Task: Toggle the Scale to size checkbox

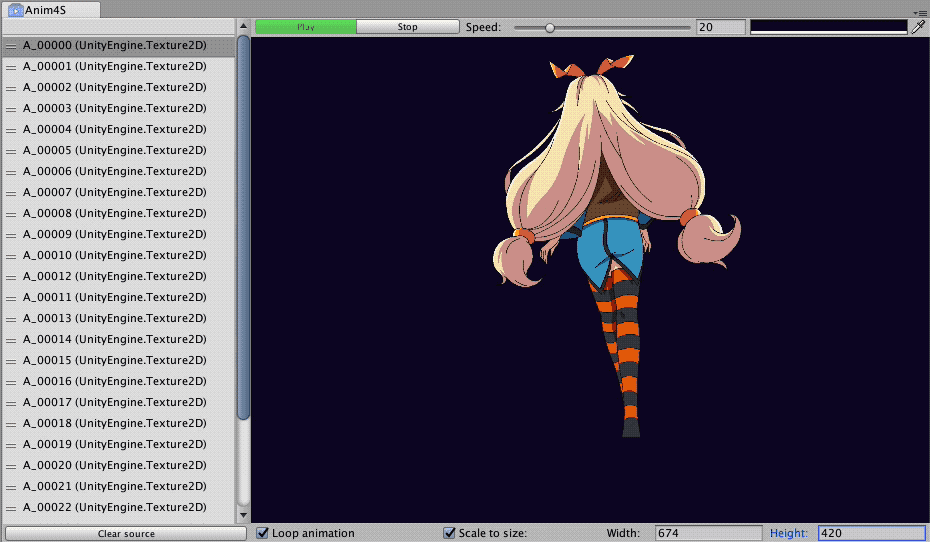Action: pyautogui.click(x=450, y=533)
